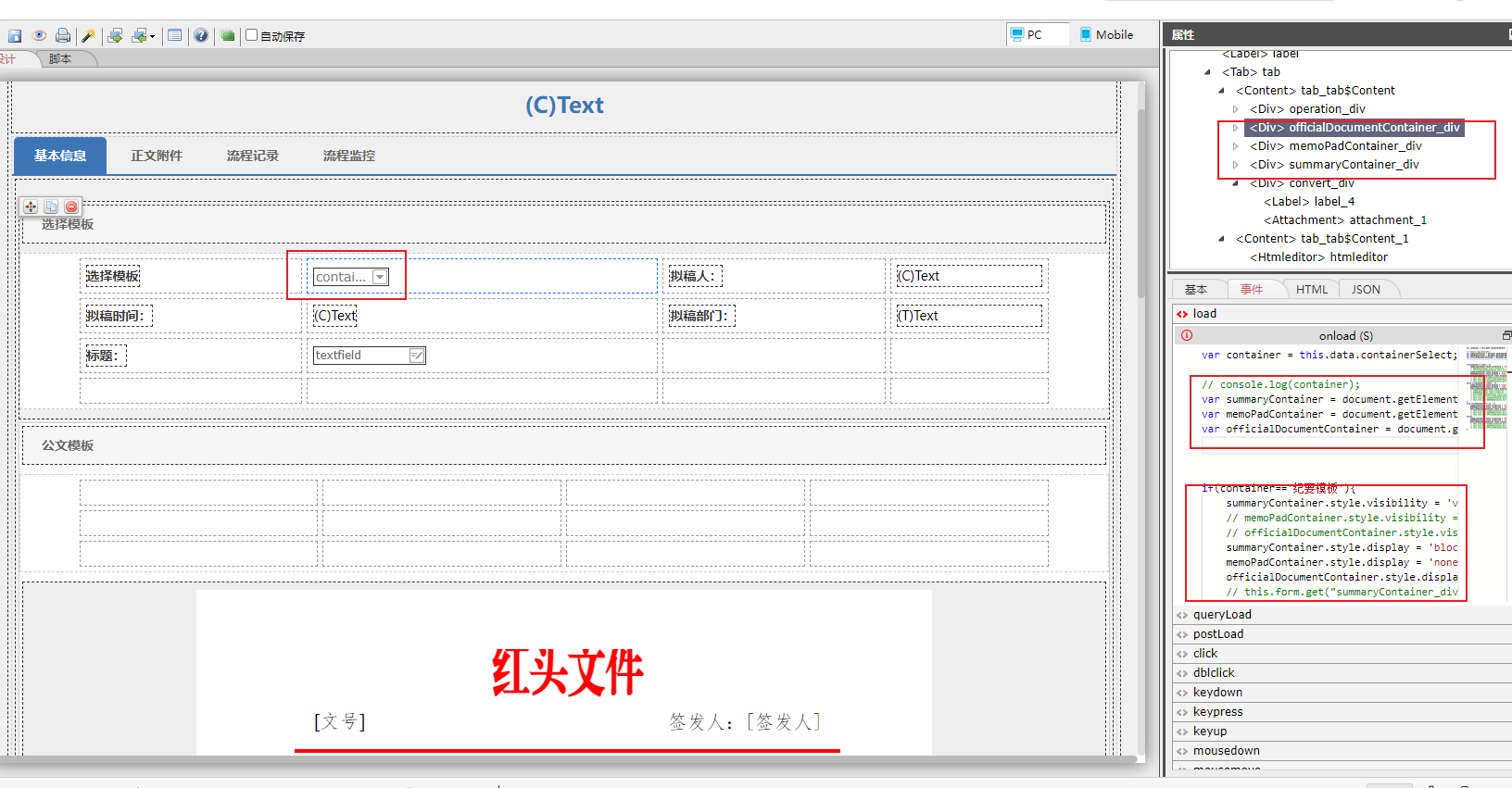
Task: Enable the 自动保存 checkbox
Action: 251,35
